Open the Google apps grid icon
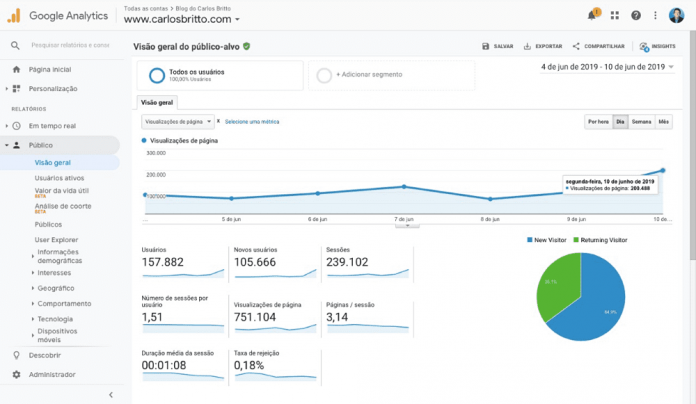The image size is (696, 404). (616, 15)
